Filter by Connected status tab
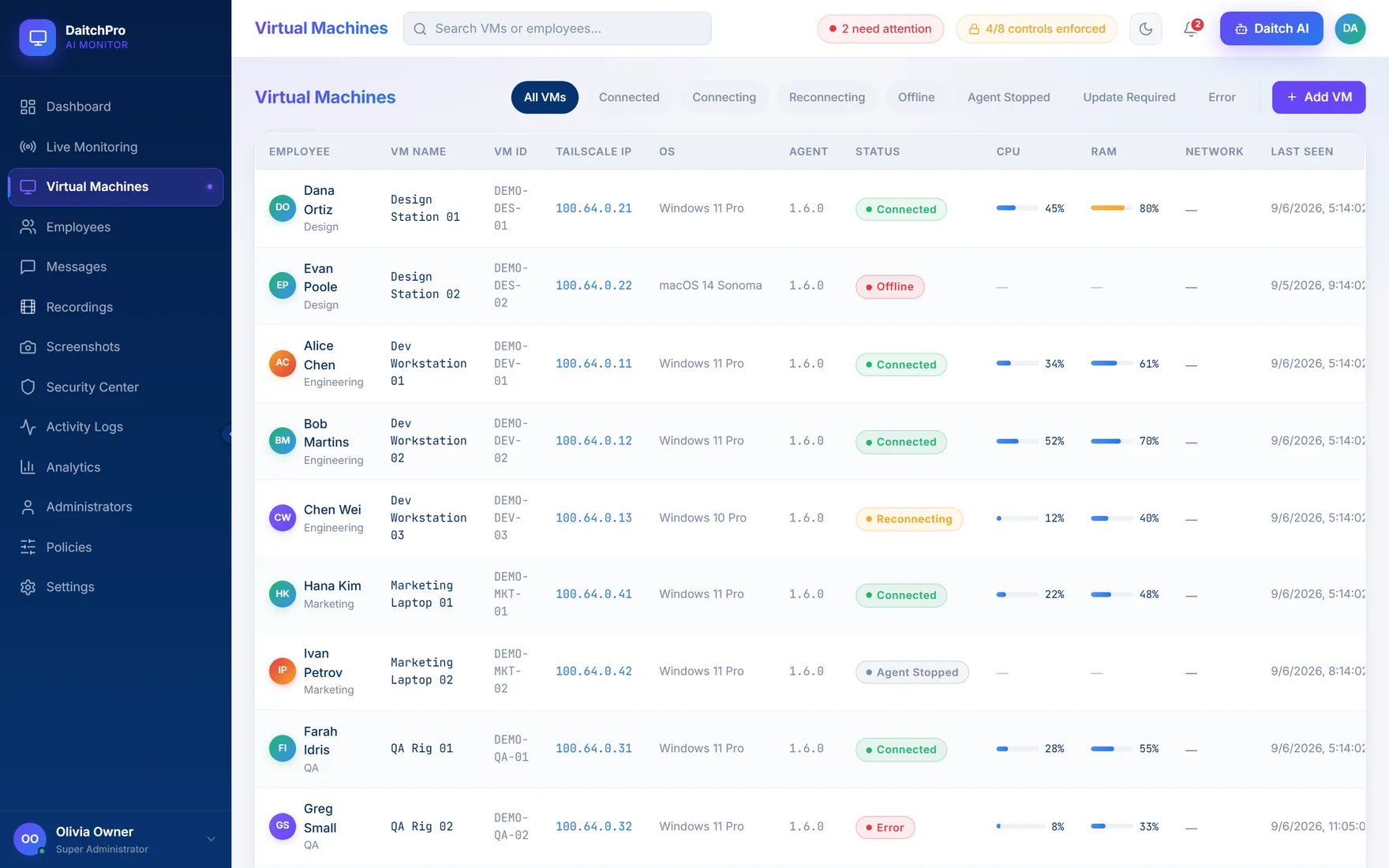Screen dimensions: 1389x868 pos(629,97)
